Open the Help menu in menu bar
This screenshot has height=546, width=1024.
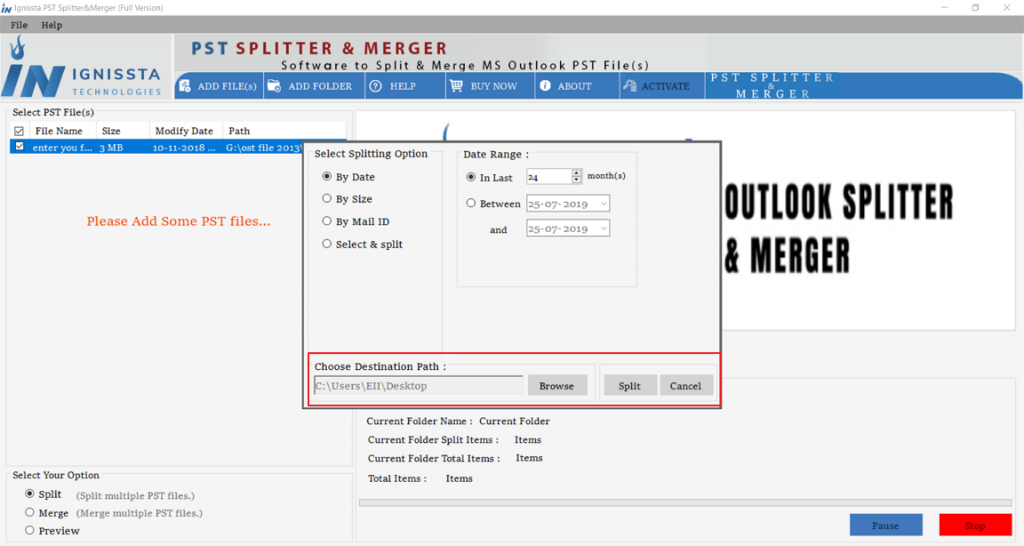[x=51, y=25]
